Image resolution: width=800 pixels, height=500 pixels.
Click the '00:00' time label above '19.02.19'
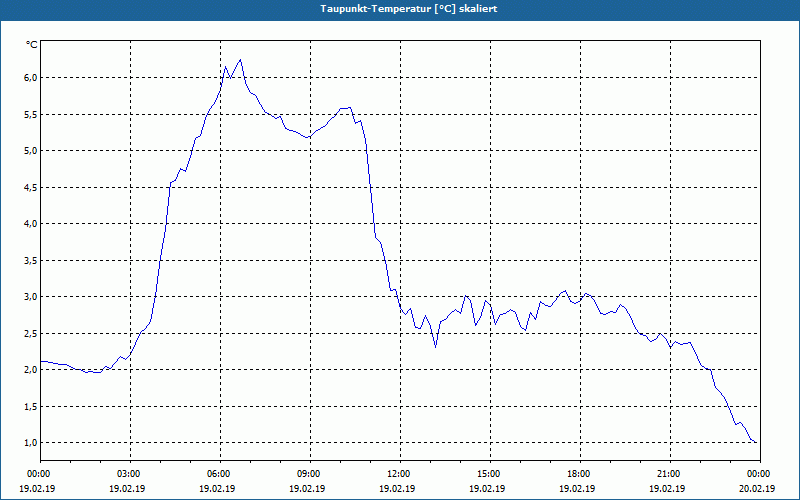pyautogui.click(x=38, y=474)
